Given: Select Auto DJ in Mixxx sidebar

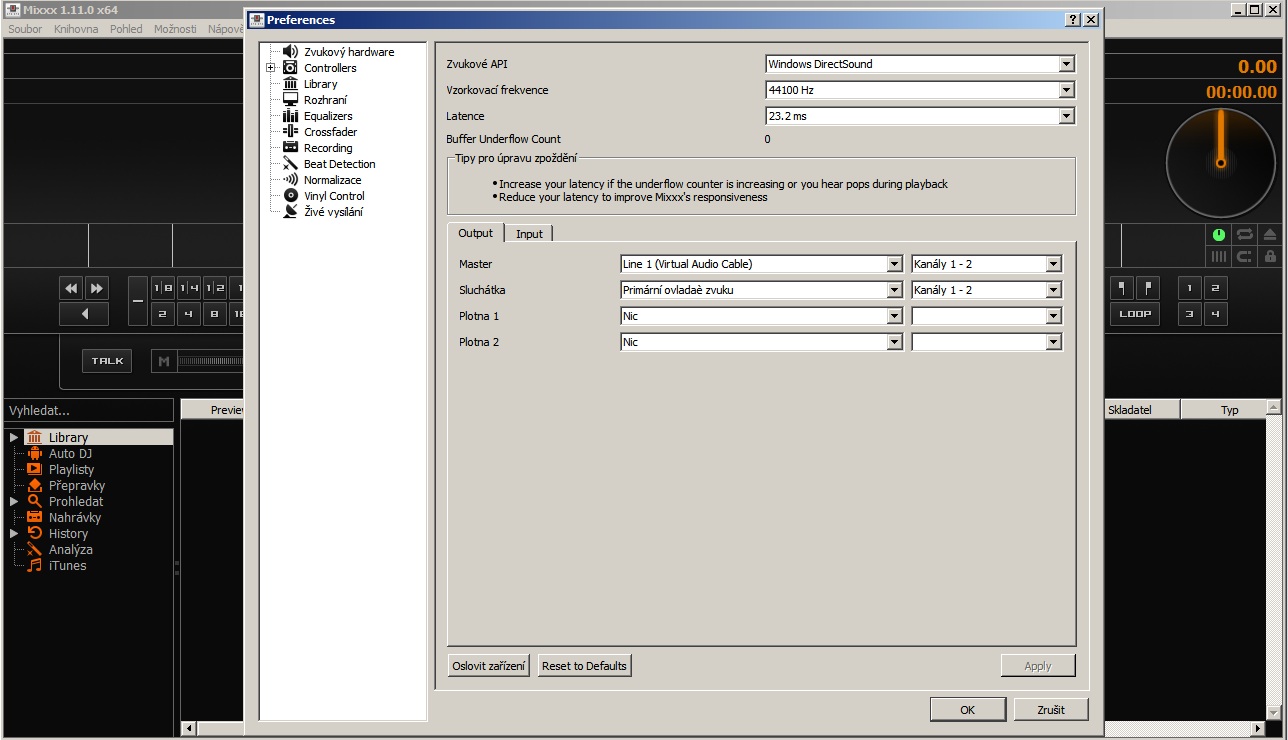Looking at the screenshot, I should (70, 453).
